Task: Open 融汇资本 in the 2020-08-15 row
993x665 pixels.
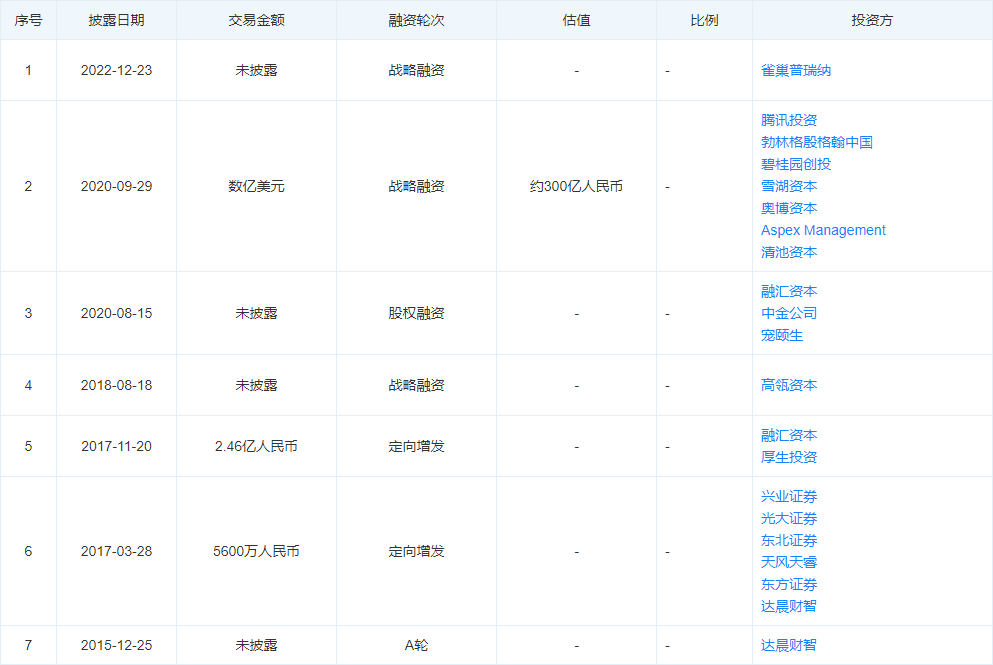Action: (x=788, y=291)
